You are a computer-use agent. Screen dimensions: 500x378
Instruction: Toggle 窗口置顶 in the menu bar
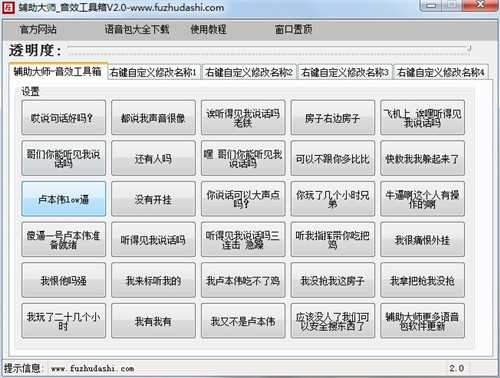click(293, 30)
